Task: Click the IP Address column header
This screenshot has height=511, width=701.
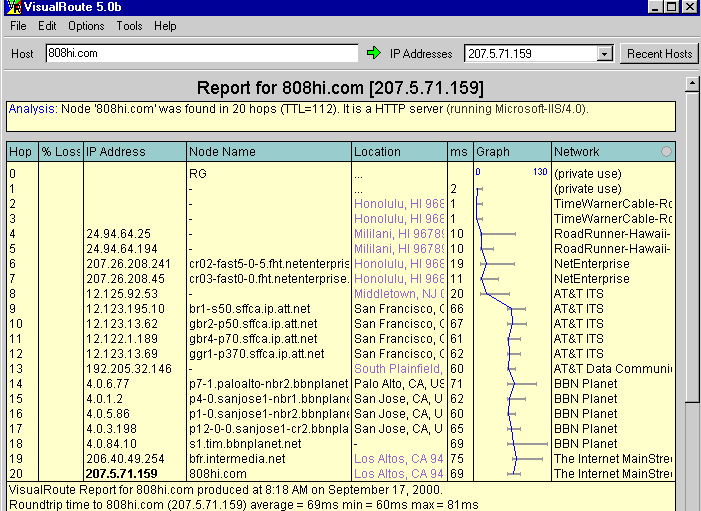Action: pyautogui.click(x=135, y=152)
